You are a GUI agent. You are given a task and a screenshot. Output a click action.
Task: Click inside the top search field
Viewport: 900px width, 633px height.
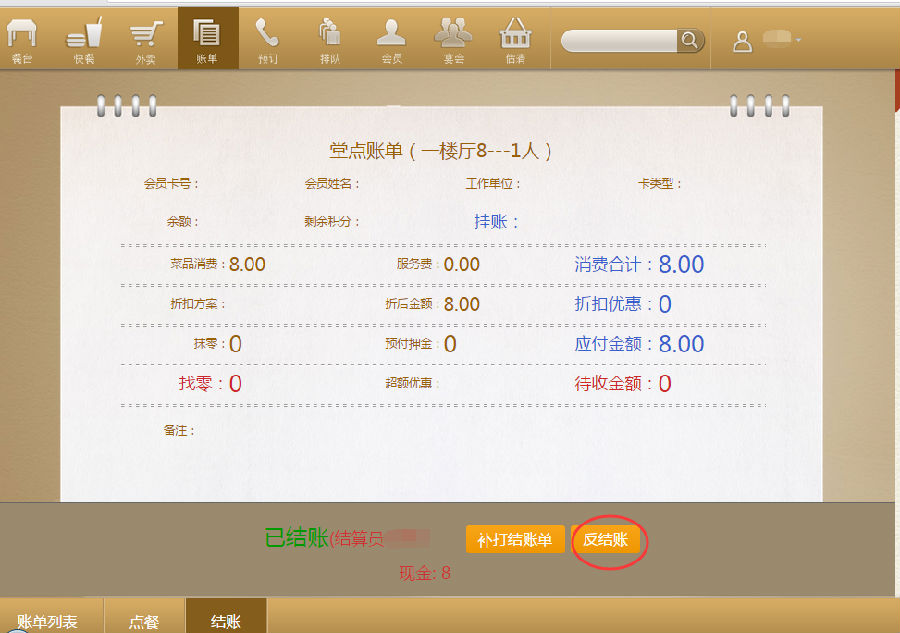point(620,40)
